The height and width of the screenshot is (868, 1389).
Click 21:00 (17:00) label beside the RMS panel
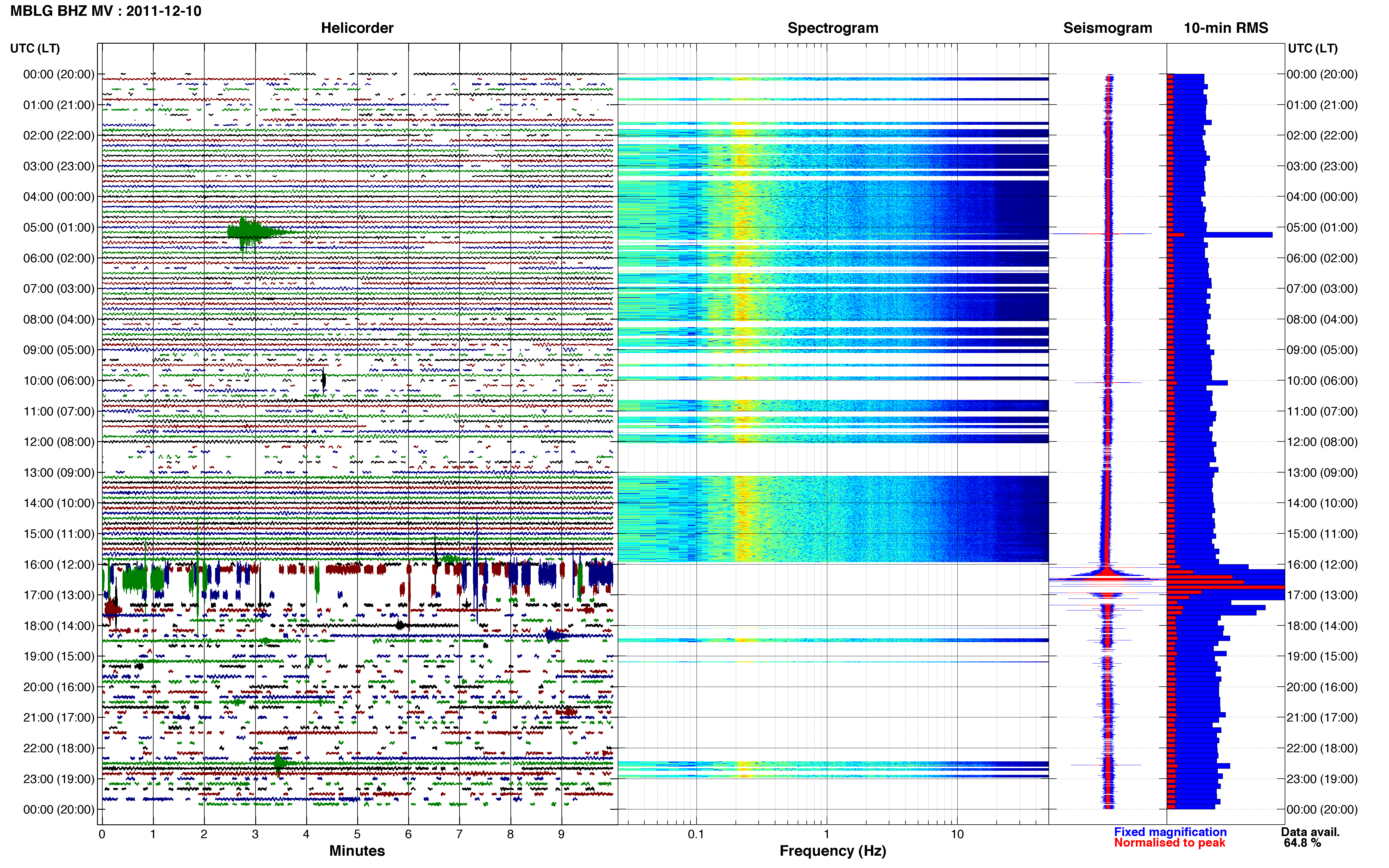click(x=1322, y=718)
